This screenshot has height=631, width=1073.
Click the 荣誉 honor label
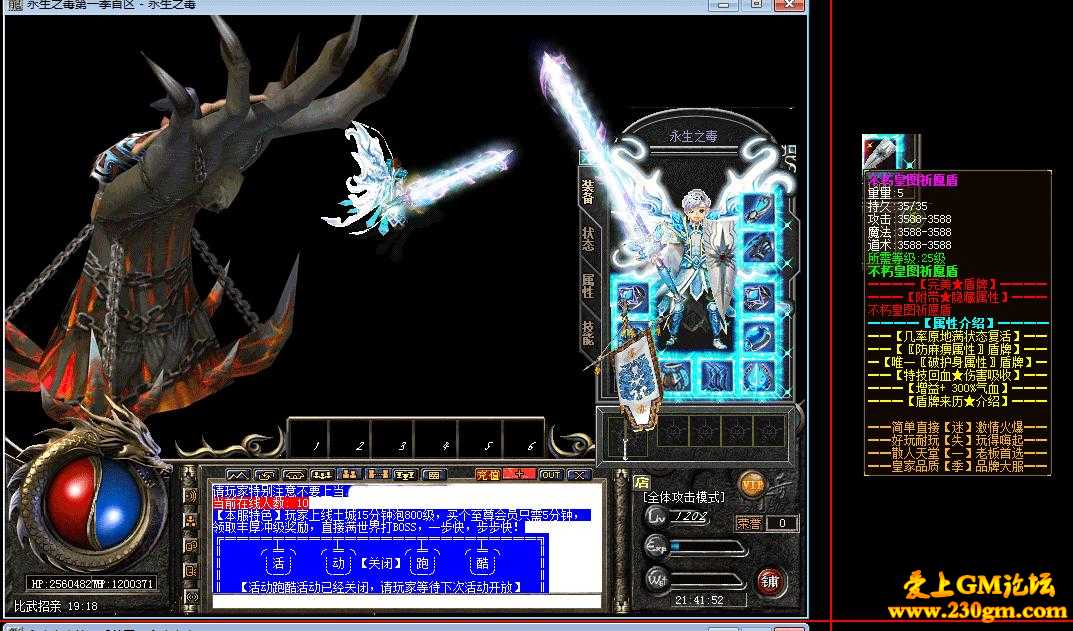click(749, 524)
